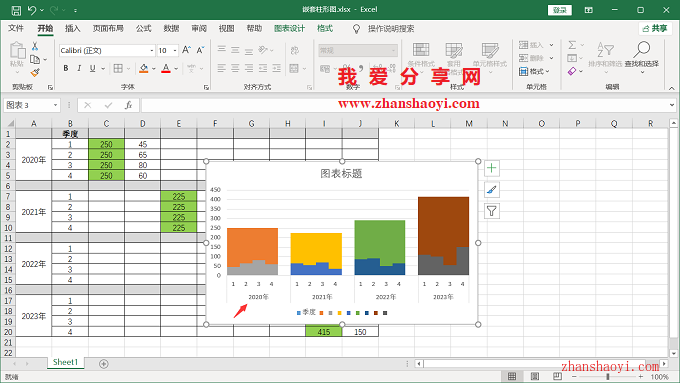Open Sort and Filter

click(x=605, y=54)
